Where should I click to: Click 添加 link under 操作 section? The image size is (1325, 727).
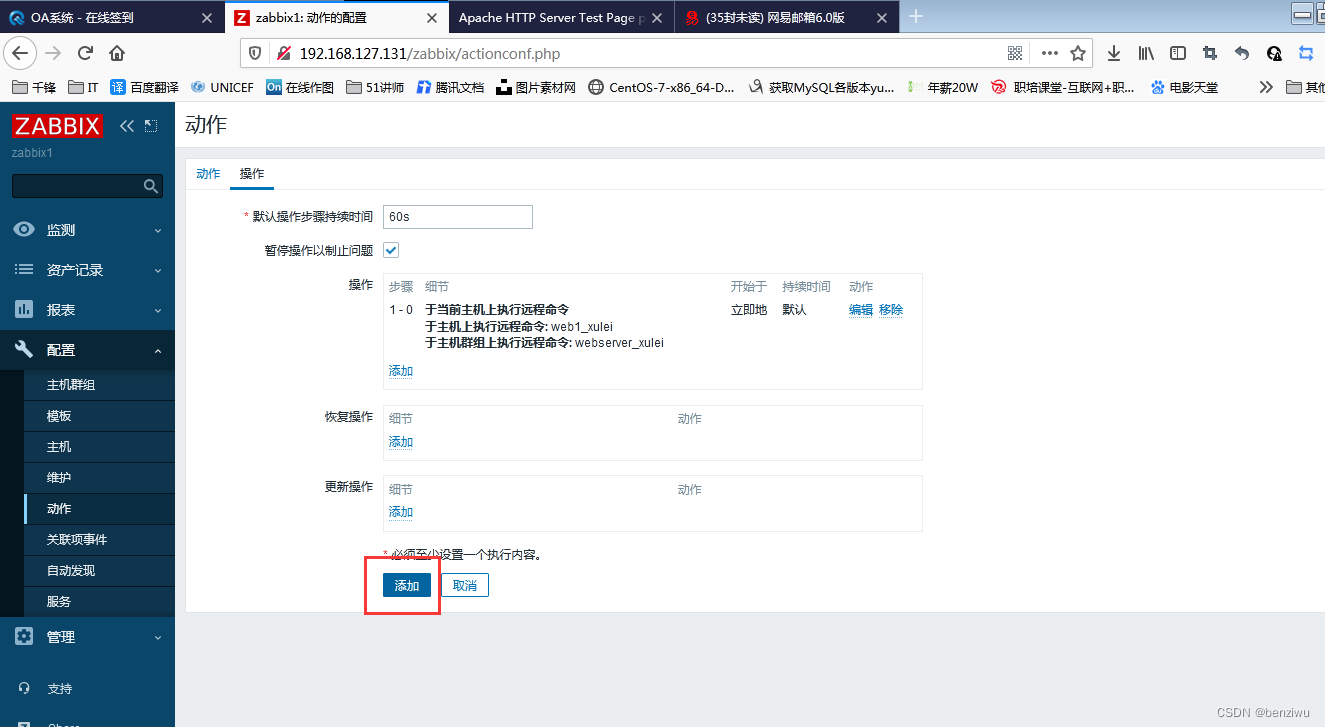[401, 371]
